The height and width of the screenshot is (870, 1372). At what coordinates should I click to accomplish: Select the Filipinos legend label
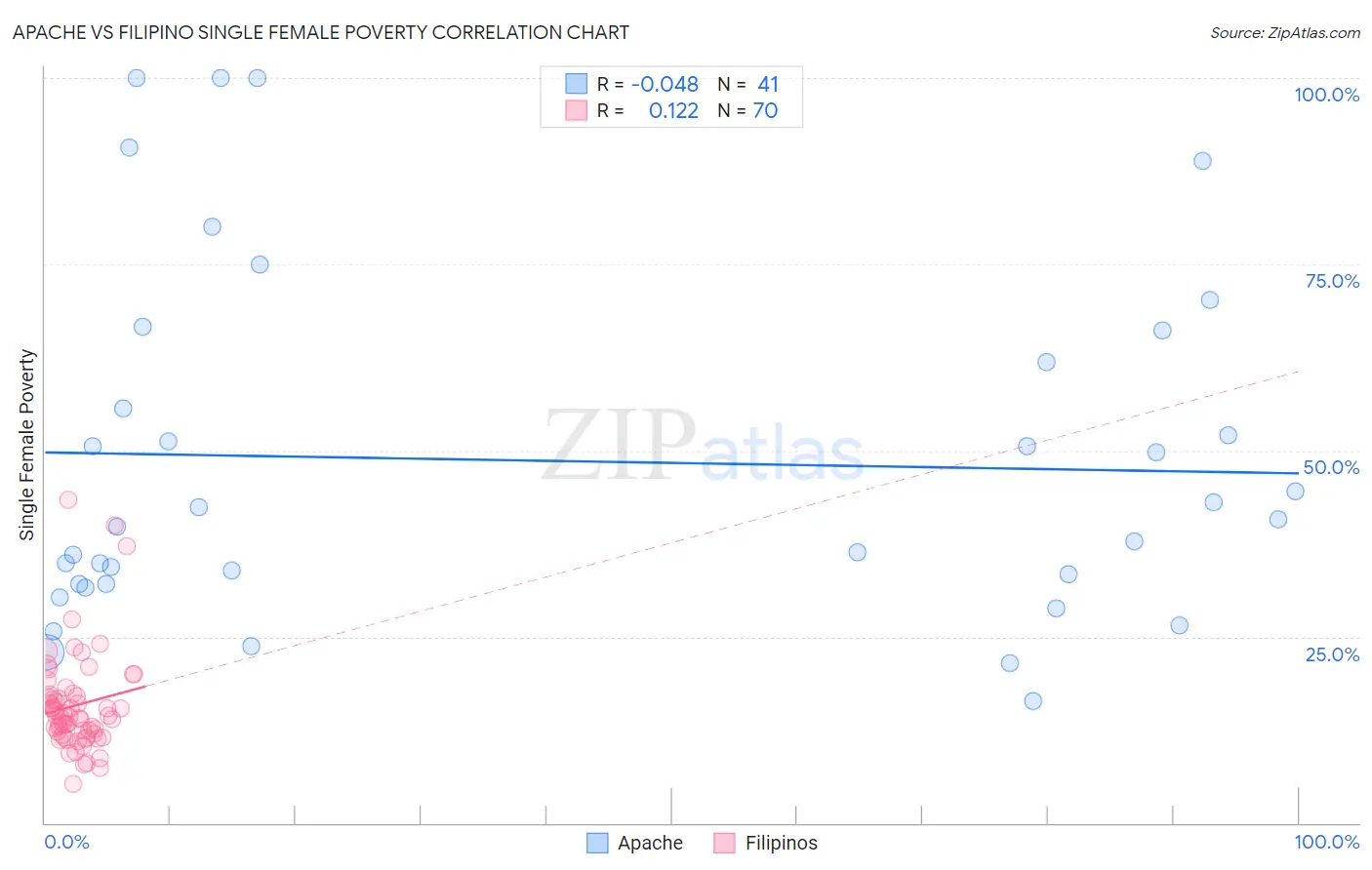click(782, 843)
